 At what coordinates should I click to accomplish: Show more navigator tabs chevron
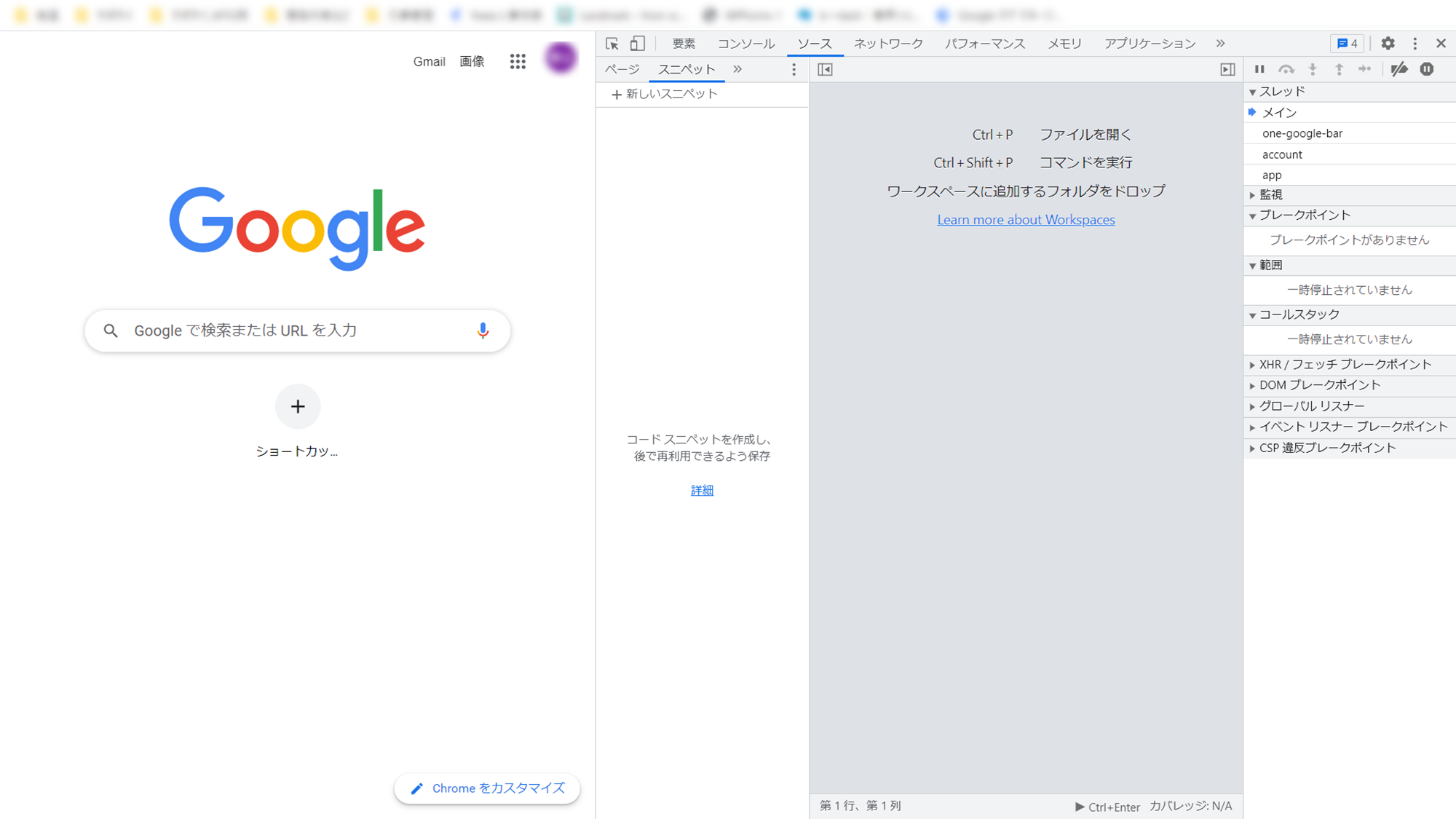737,69
